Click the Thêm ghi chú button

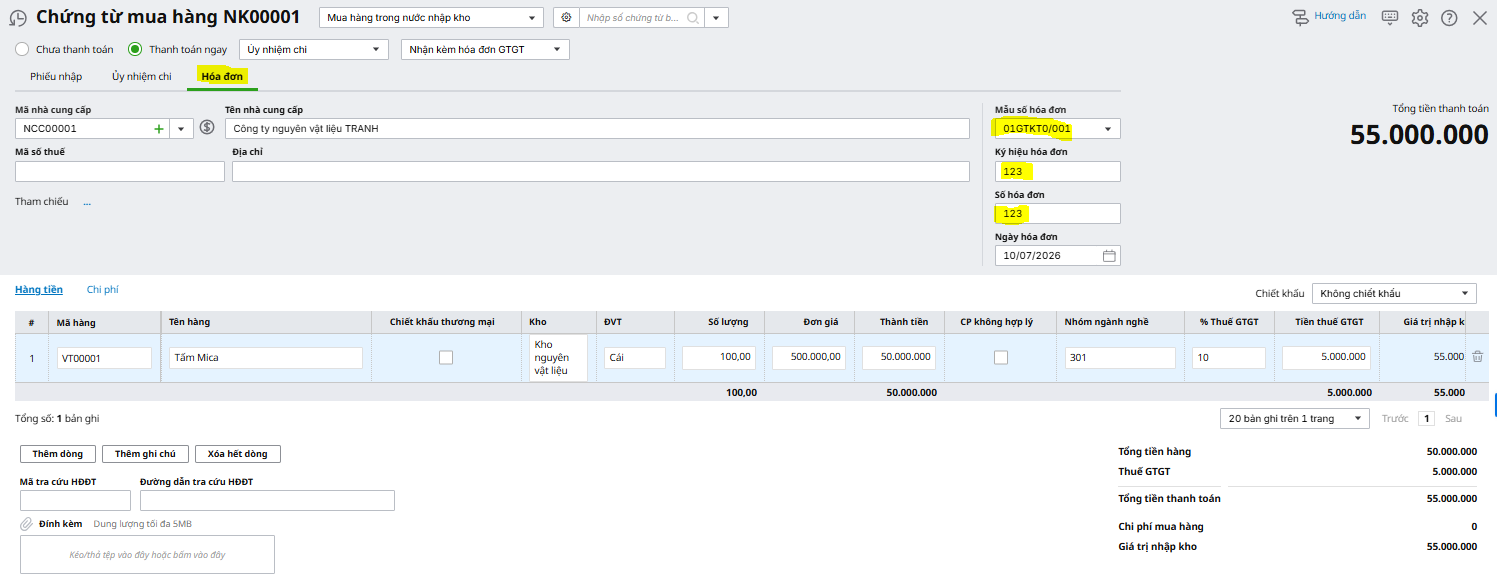145,454
